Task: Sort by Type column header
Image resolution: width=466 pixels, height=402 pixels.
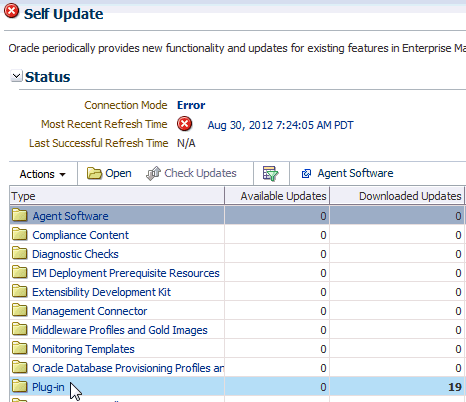Action: click(117, 196)
